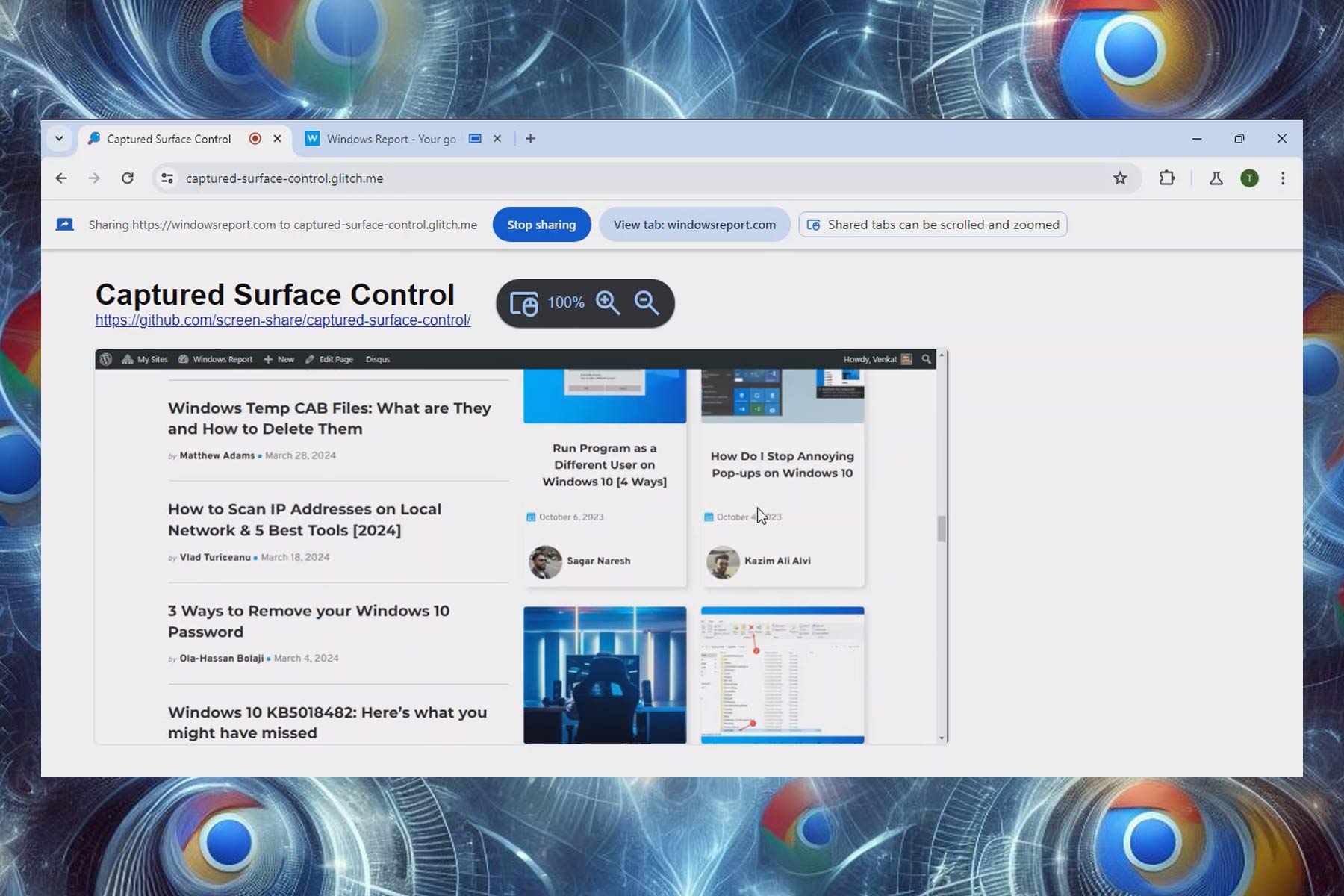Image resolution: width=1344 pixels, height=896 pixels.
Task: Open 3 Ways to Remove Windows 10 Password
Action: (x=308, y=621)
